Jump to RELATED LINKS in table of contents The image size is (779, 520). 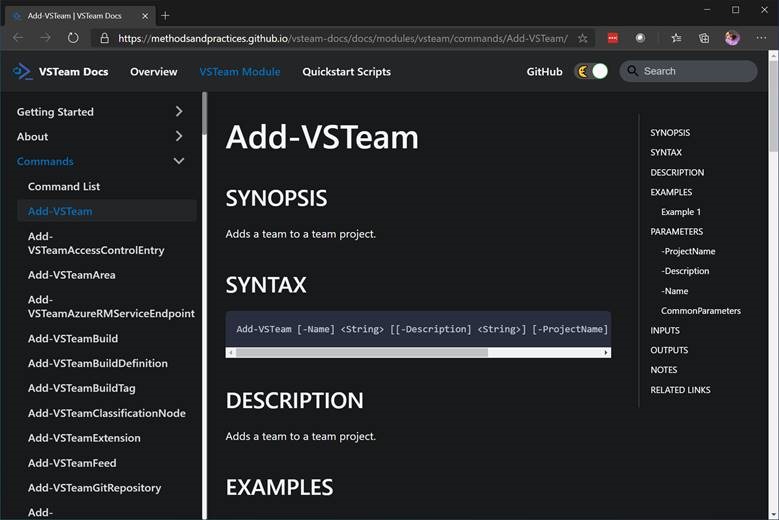pyautogui.click(x=680, y=390)
